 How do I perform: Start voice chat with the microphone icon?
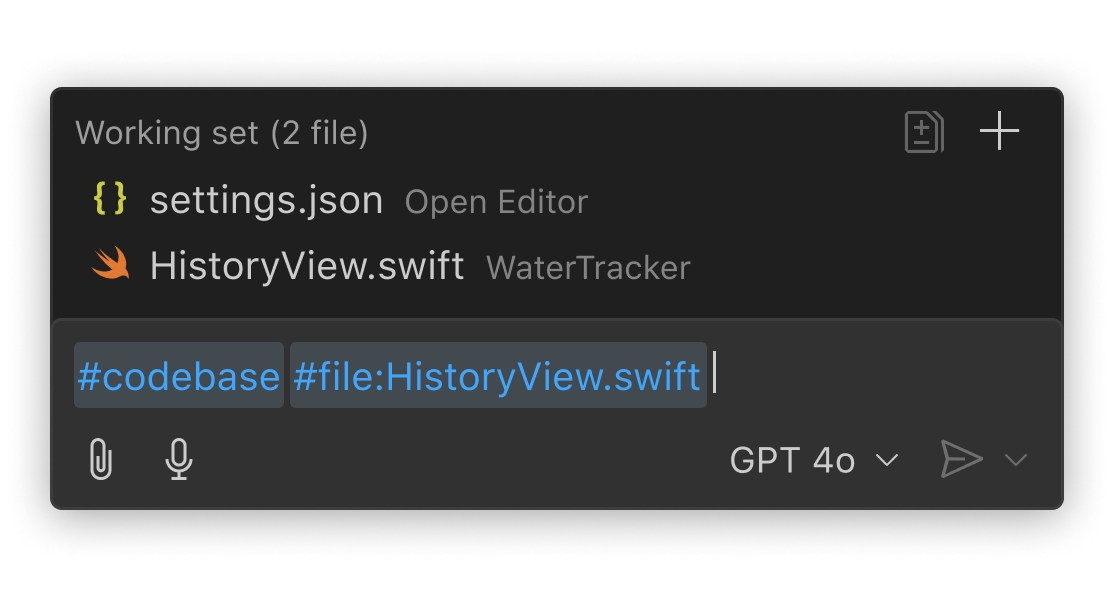click(179, 459)
